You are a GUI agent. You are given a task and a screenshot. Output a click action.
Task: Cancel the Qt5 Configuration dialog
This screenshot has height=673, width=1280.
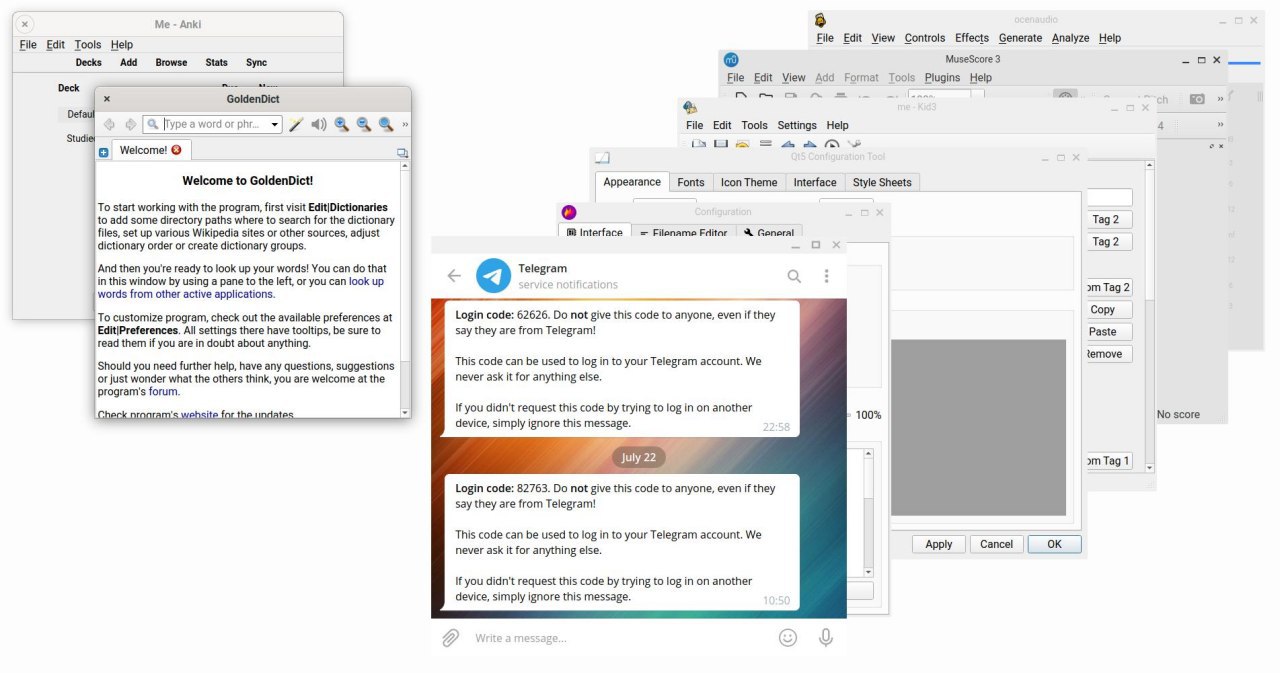coord(997,544)
